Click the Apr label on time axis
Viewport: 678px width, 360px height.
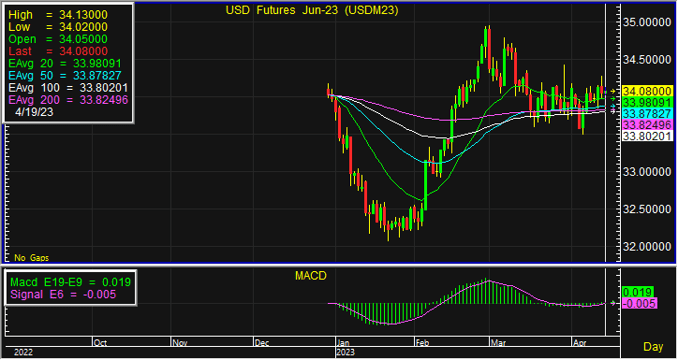[580, 343]
